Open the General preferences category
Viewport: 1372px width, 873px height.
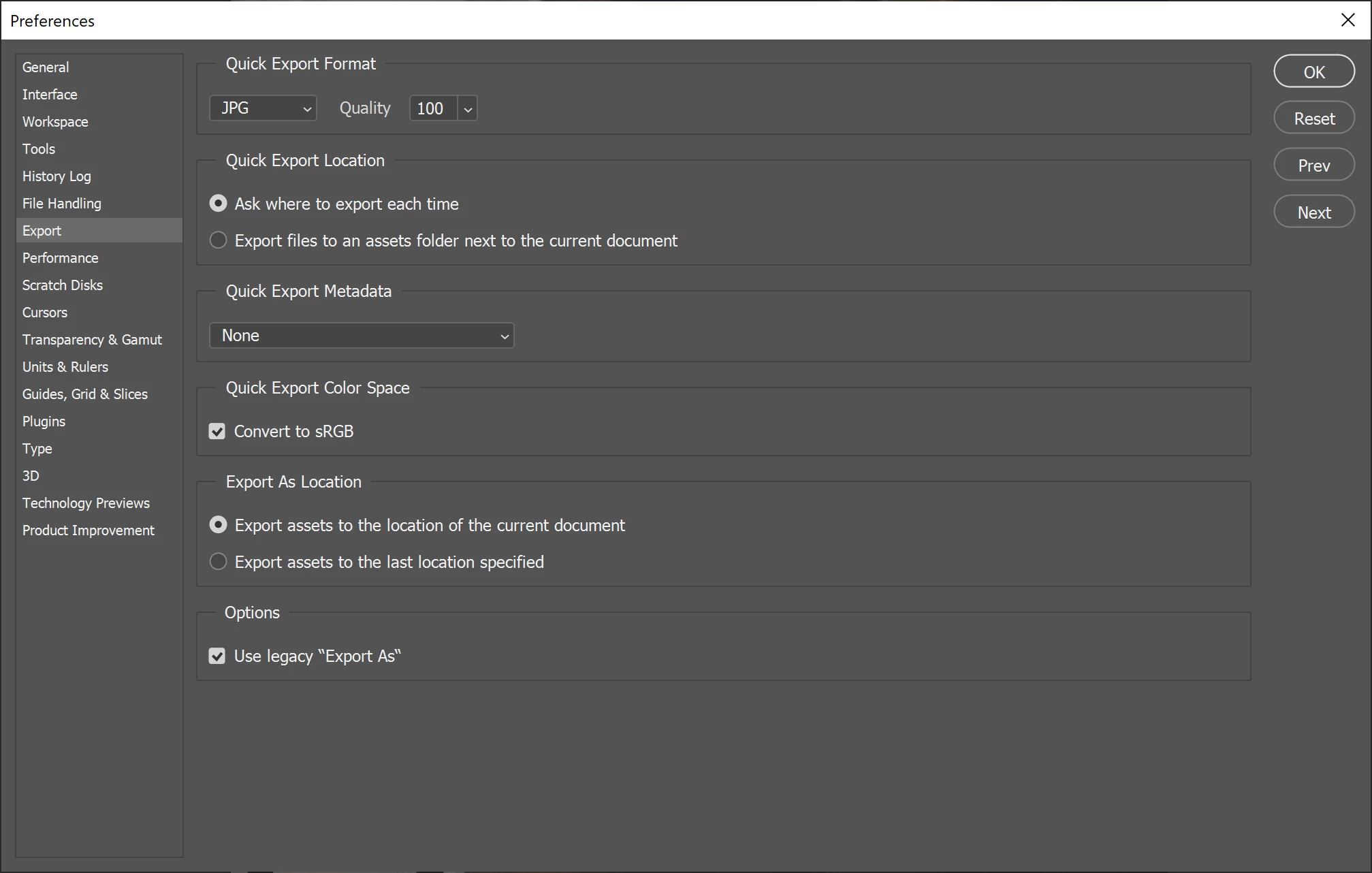coord(46,67)
